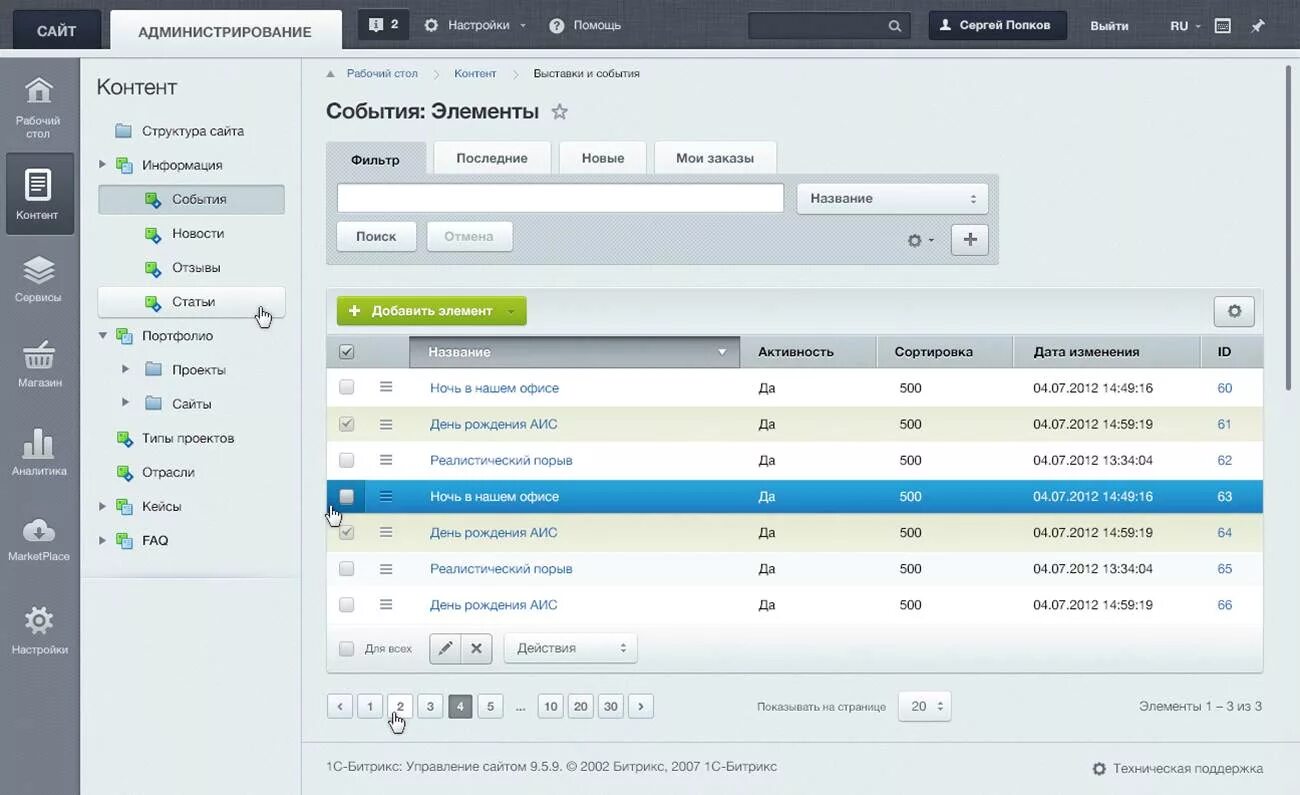This screenshot has width=1300, height=795.
Task: Open the Настройки gear in sidebar
Action: point(38,629)
